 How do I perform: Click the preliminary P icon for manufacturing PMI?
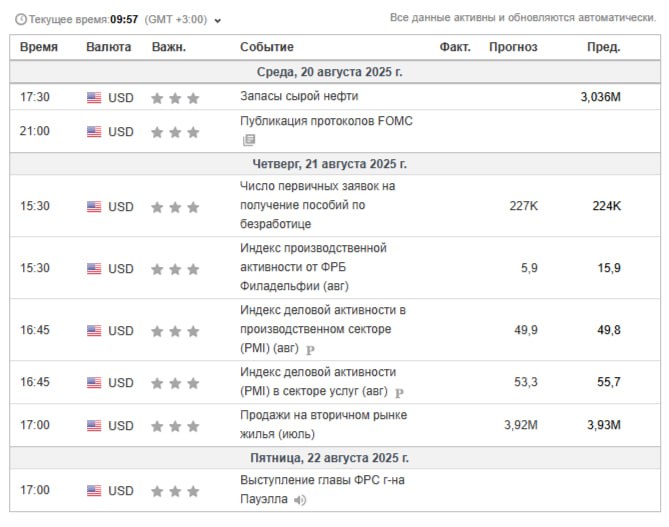point(311,350)
